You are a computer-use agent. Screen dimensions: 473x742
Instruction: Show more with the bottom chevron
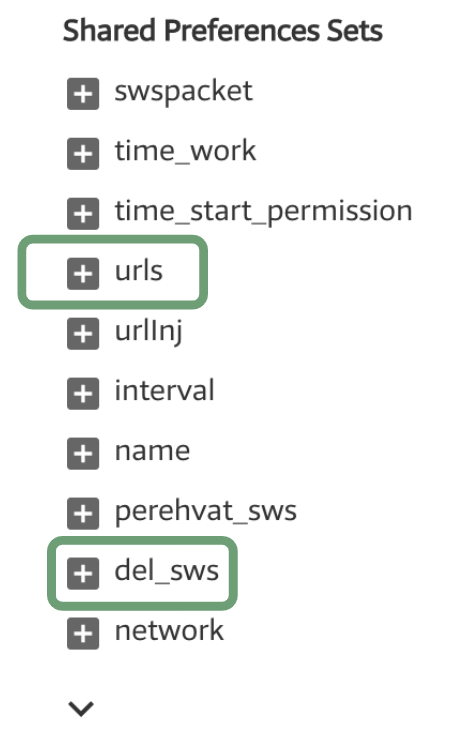[81, 708]
